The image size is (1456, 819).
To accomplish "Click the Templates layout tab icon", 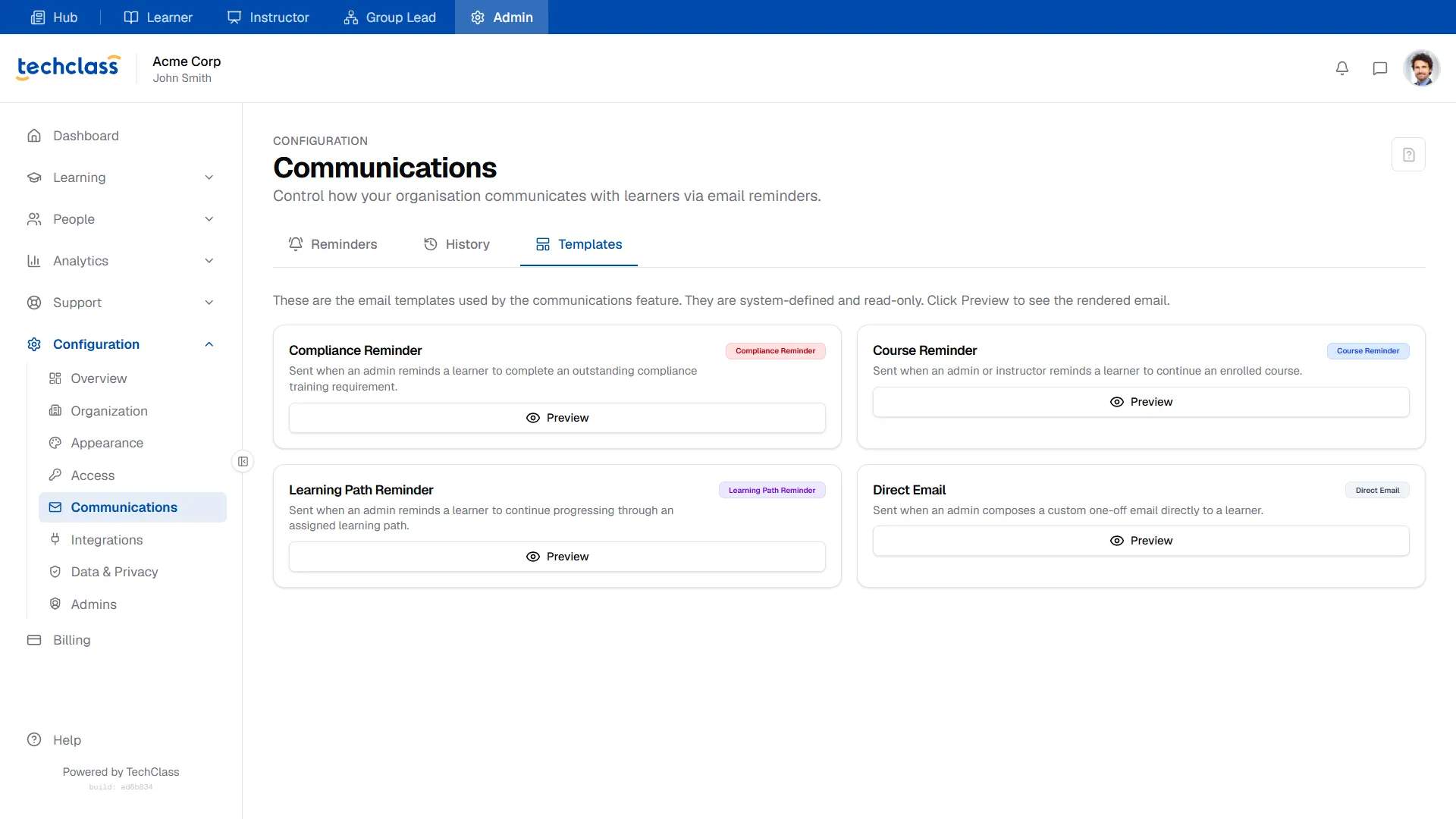I will (543, 244).
